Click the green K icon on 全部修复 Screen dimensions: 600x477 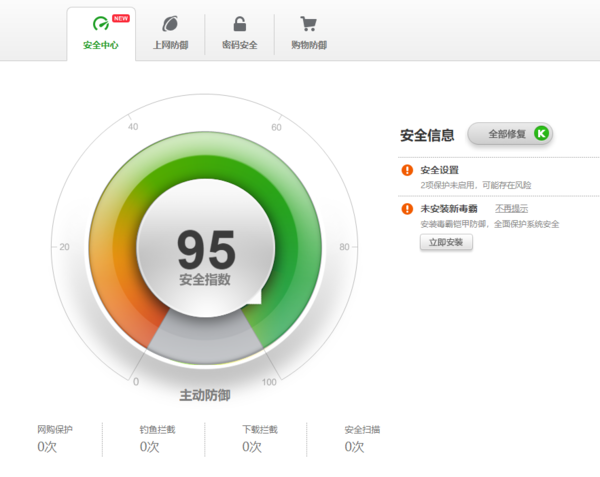coord(541,133)
